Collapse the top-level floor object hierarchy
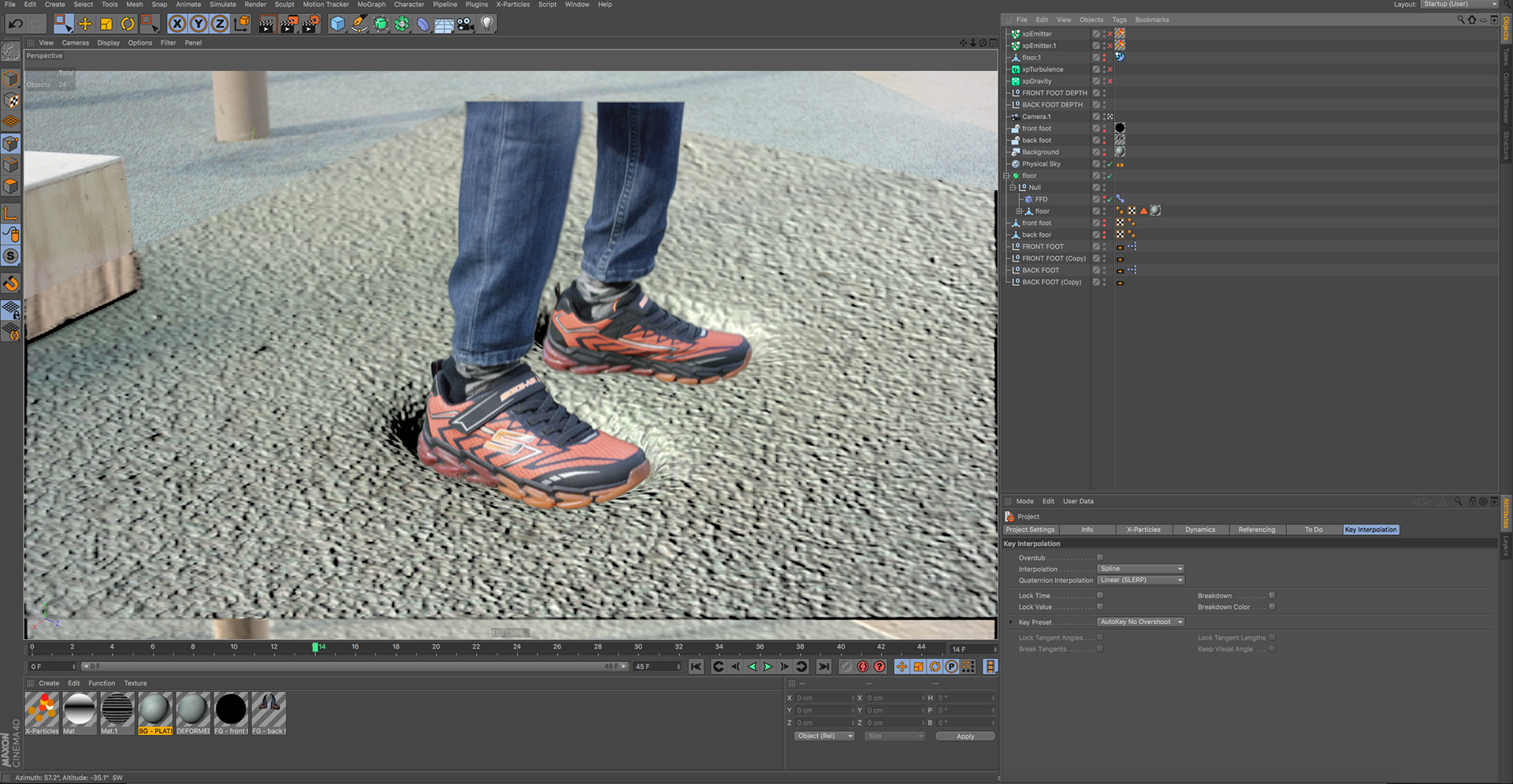 [1006, 176]
